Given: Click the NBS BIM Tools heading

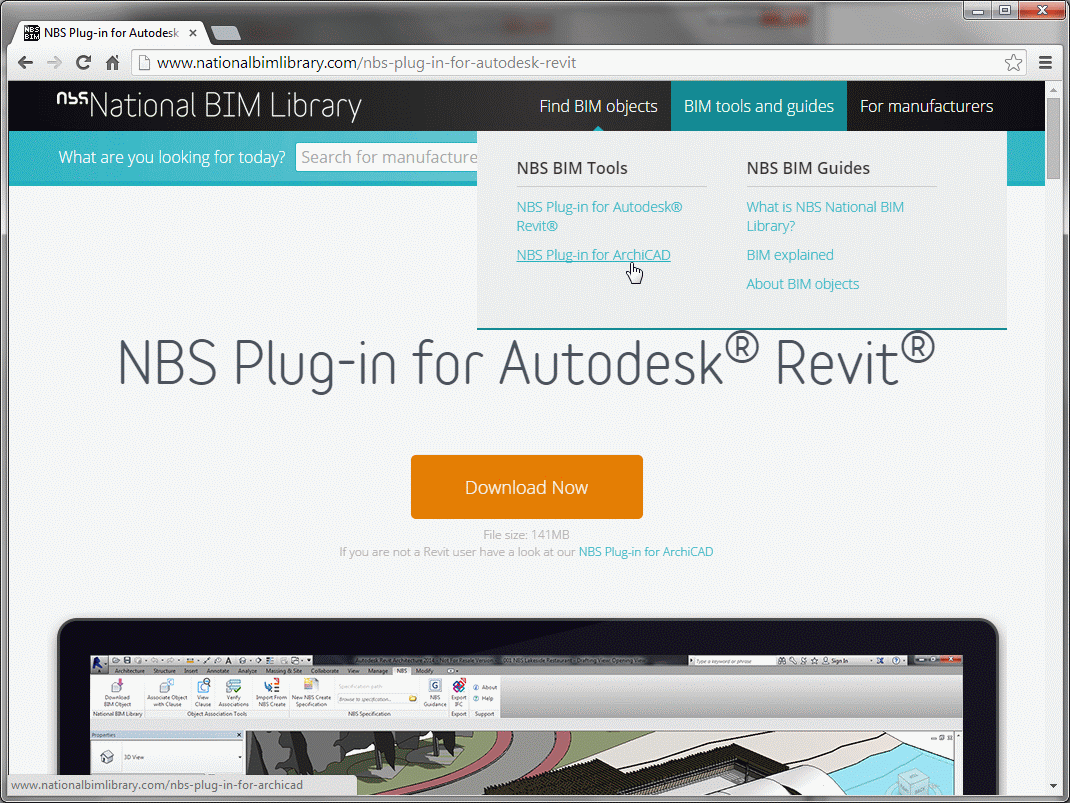Looking at the screenshot, I should (x=572, y=169).
